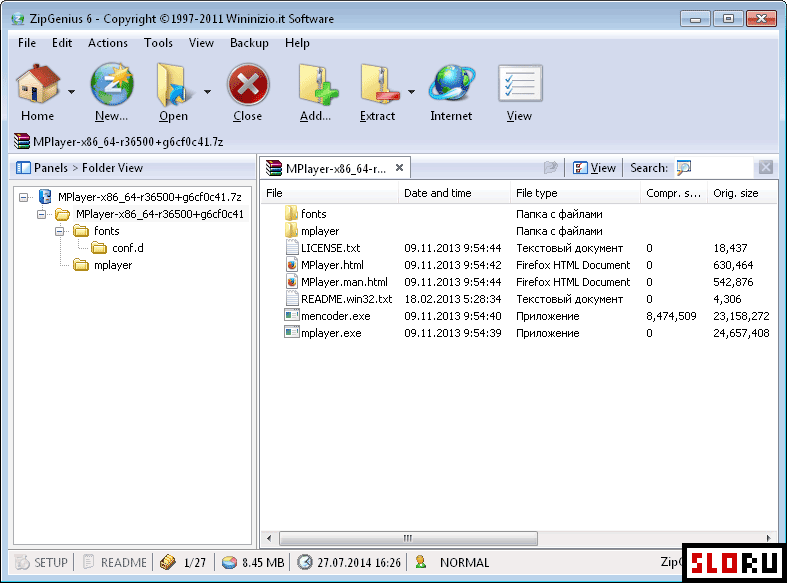787x583 pixels.
Task: Close the panel with grey X button
Action: tap(765, 167)
